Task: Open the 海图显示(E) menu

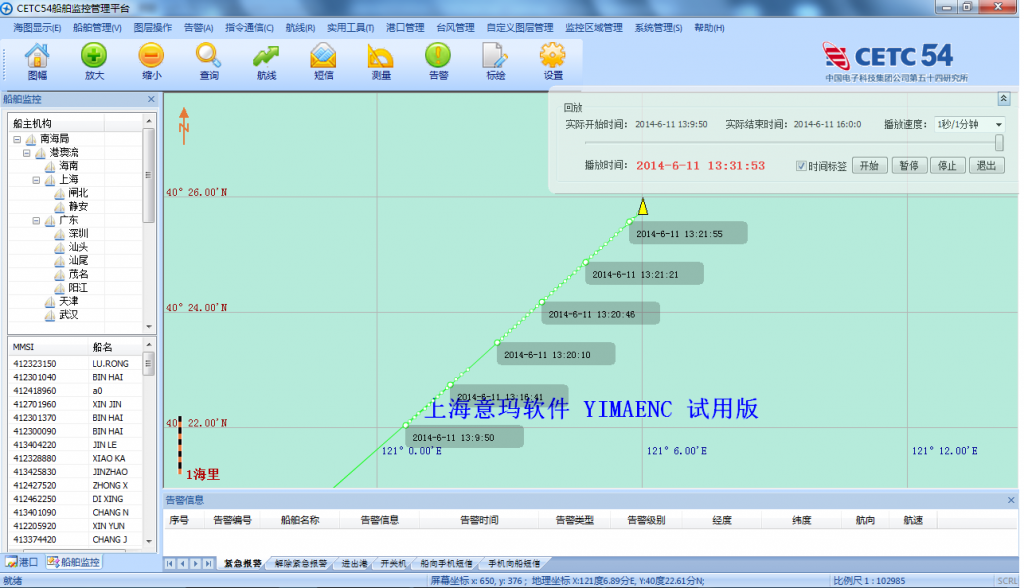Action: point(37,27)
